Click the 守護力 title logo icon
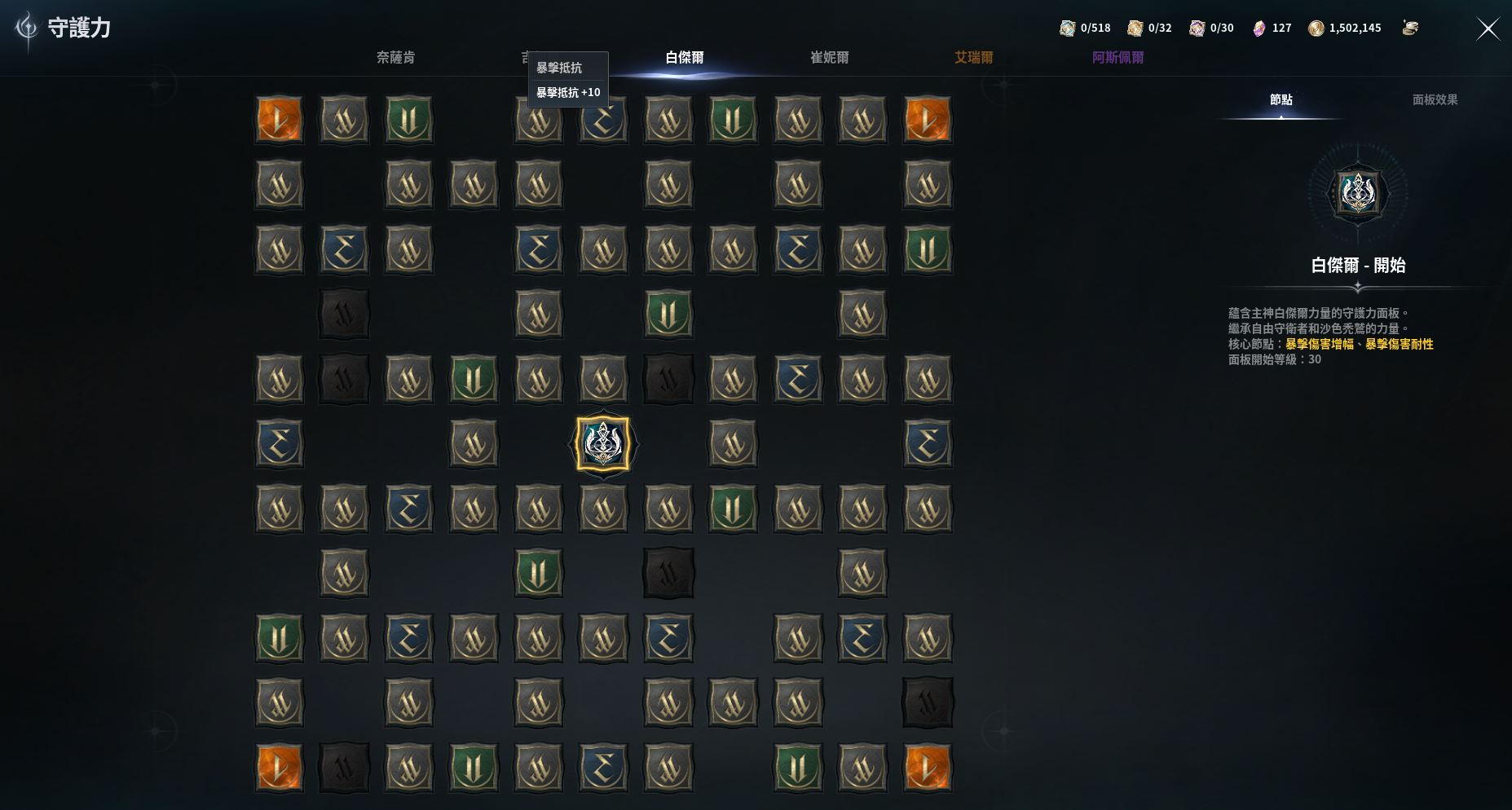Image resolution: width=1512 pixels, height=810 pixels. [27, 29]
